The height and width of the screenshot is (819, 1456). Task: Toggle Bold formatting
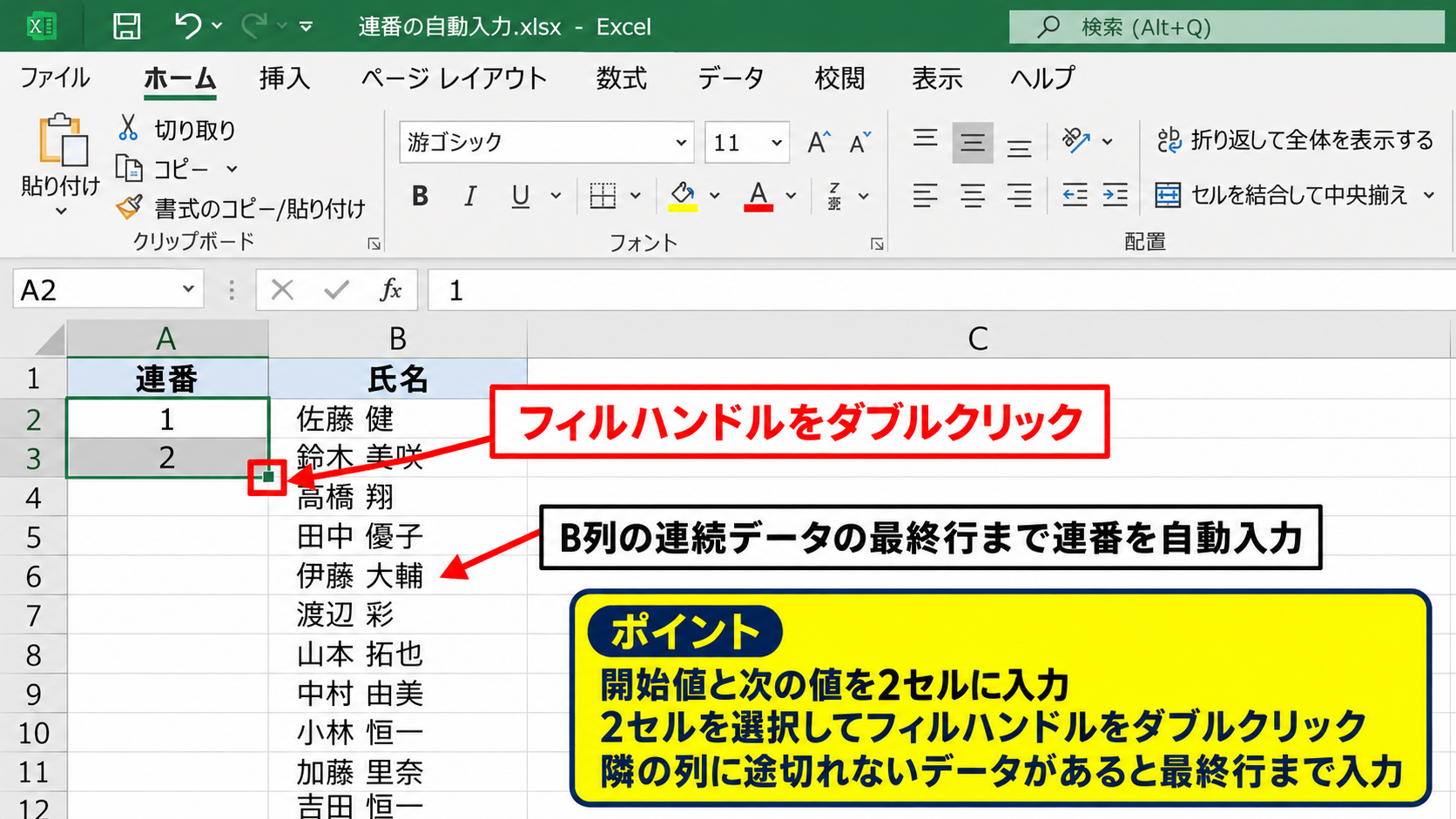[420, 196]
